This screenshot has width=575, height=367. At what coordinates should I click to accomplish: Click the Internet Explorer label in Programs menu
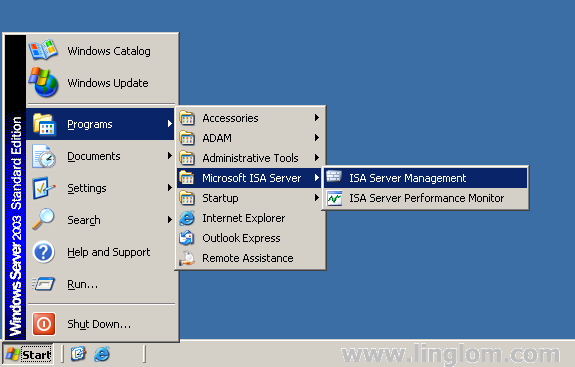[x=243, y=218]
